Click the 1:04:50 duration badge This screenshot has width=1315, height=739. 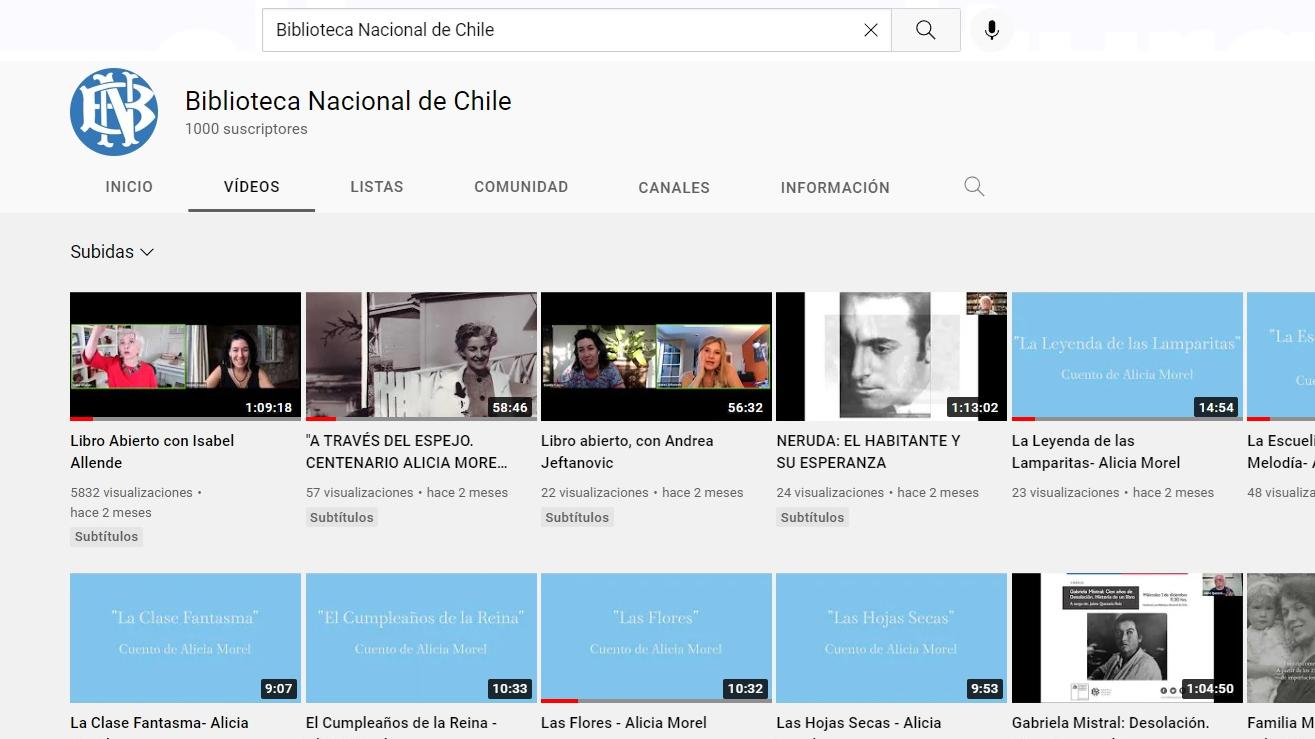pos(1210,689)
